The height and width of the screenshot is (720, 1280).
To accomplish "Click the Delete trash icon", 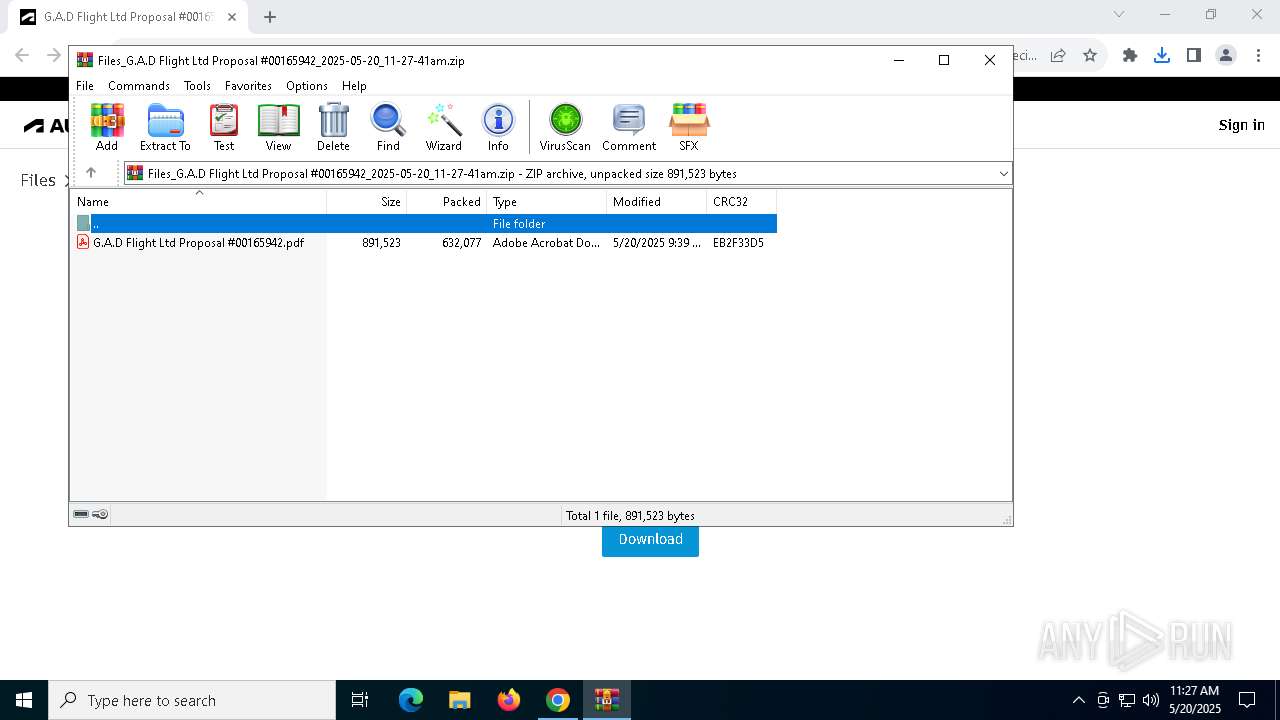I will (x=333, y=127).
